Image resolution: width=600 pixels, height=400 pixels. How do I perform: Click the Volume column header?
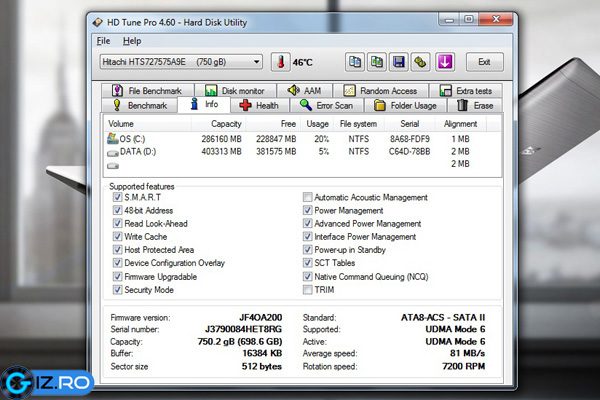click(147, 124)
